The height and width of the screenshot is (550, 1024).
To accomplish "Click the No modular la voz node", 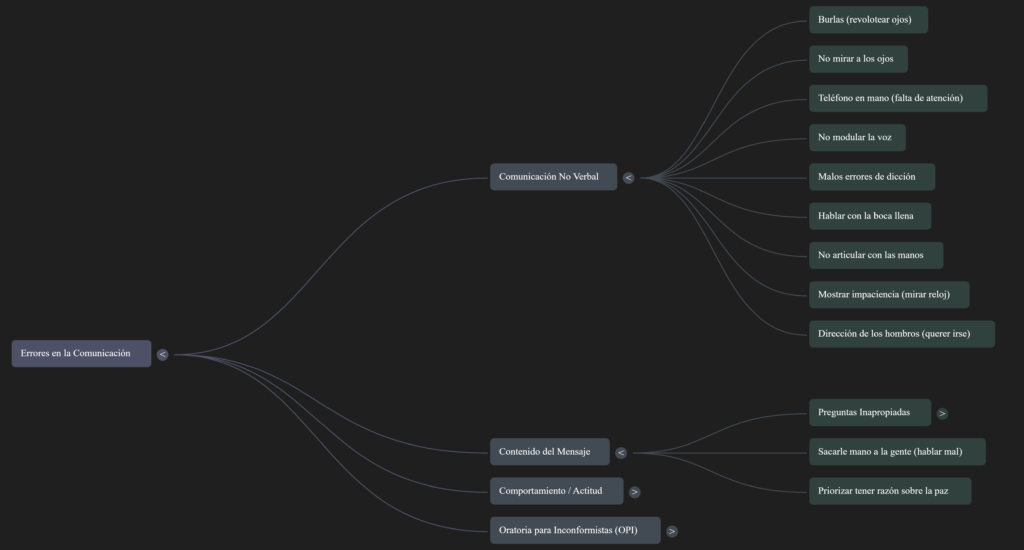I will pos(857,137).
